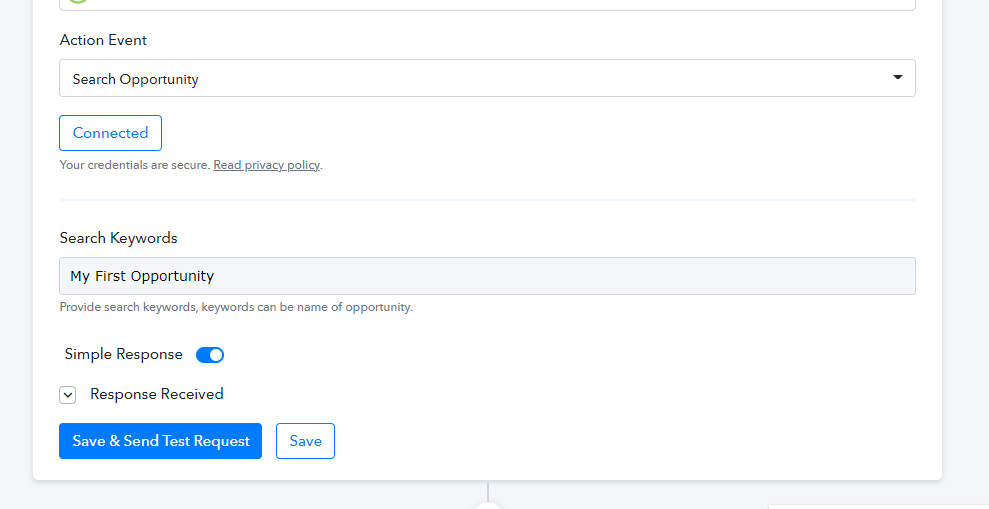Click the panel peeking at bottom right
Viewport: 989px width, 509px height.
tap(878, 506)
